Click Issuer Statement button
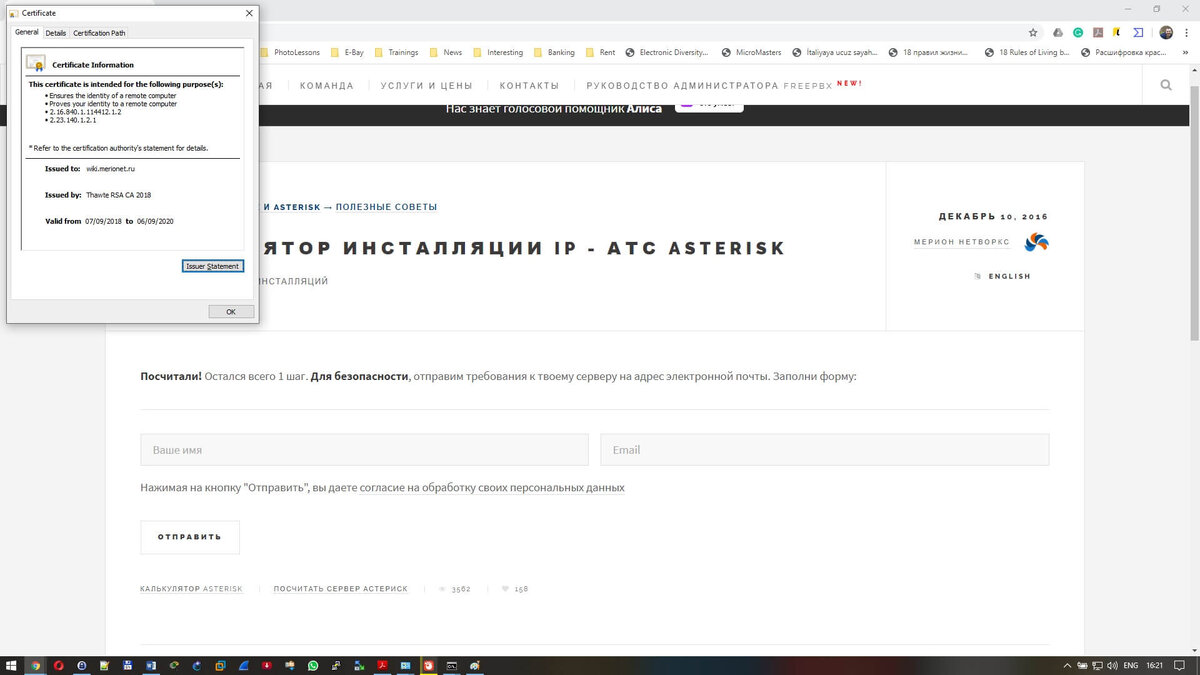This screenshot has width=1200, height=675. (213, 266)
